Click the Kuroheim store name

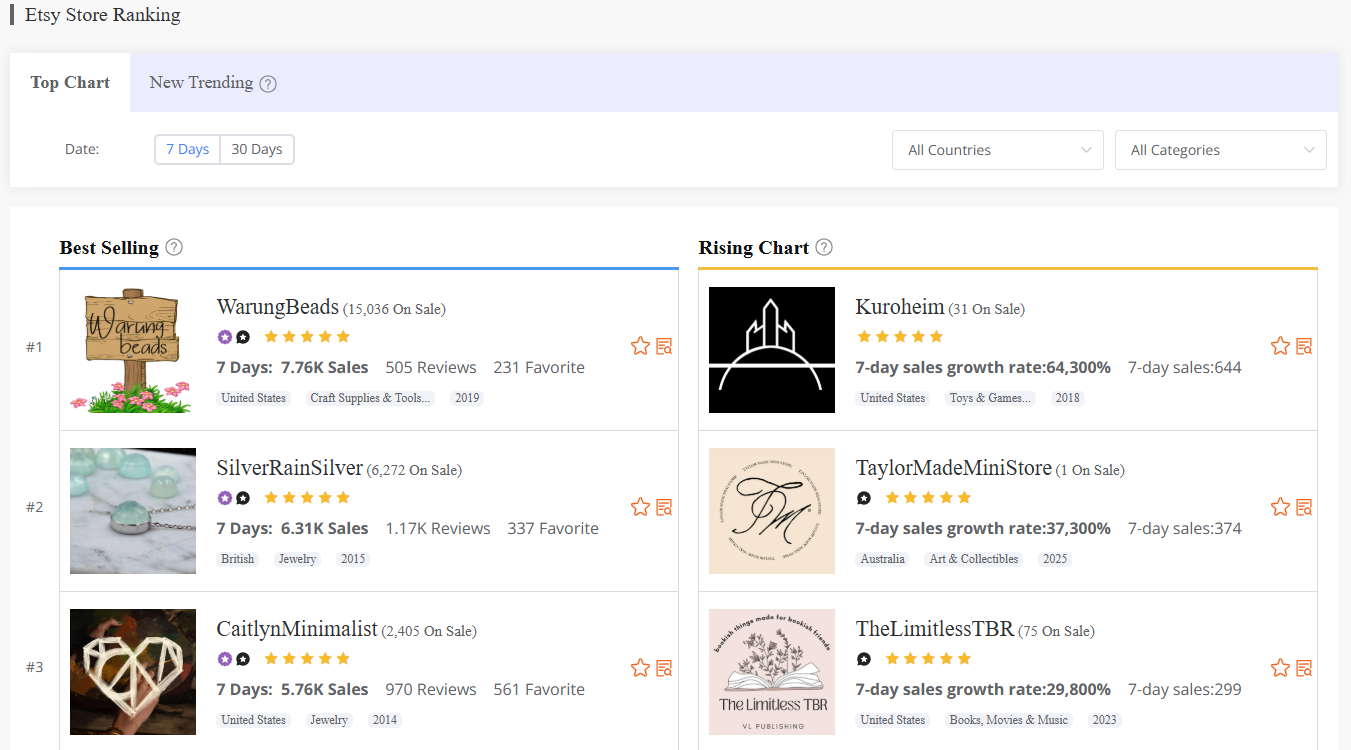tap(900, 307)
